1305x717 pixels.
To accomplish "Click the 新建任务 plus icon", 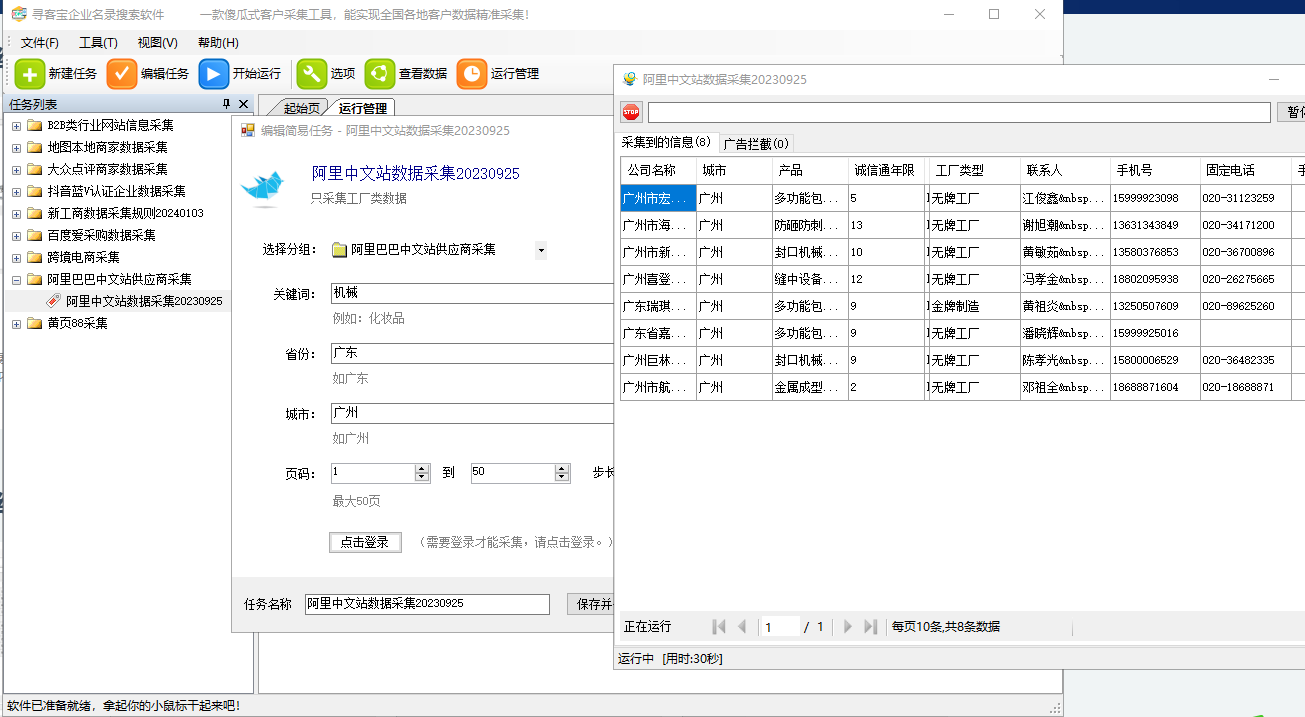I will click(30, 74).
